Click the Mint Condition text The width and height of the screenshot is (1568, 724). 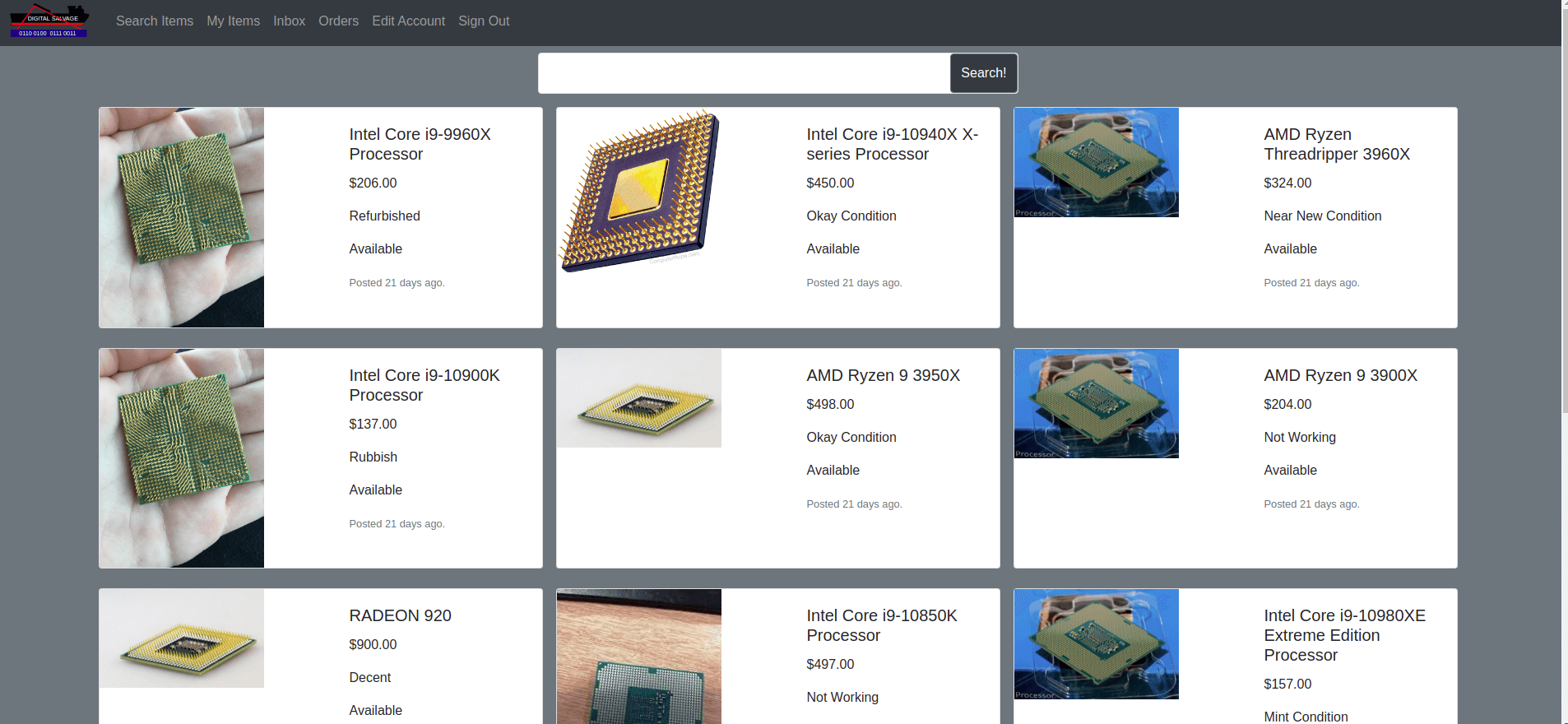(1306, 717)
